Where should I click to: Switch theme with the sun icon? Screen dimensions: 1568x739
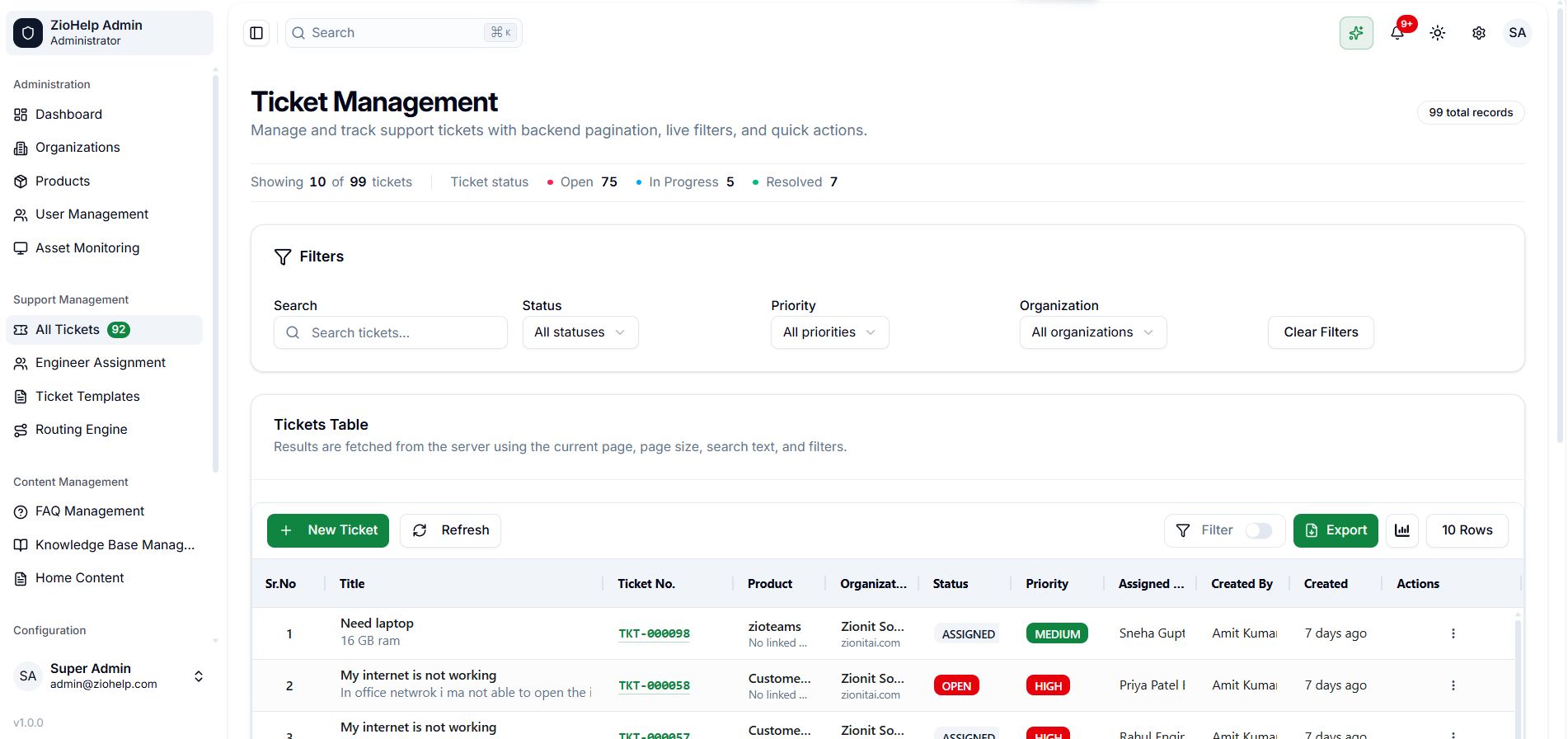coord(1438,33)
